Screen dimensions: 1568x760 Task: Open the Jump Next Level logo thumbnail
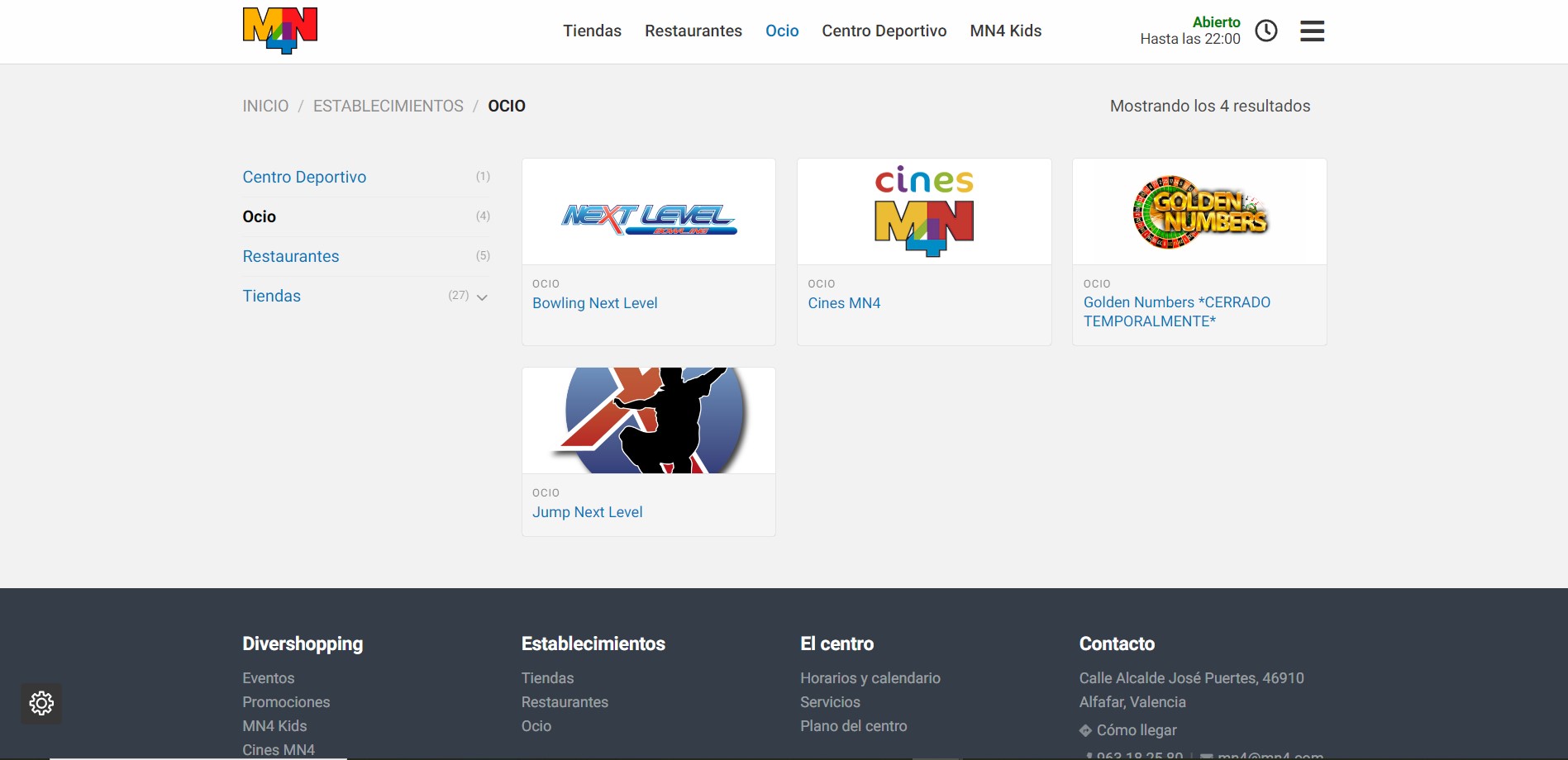[x=649, y=420]
